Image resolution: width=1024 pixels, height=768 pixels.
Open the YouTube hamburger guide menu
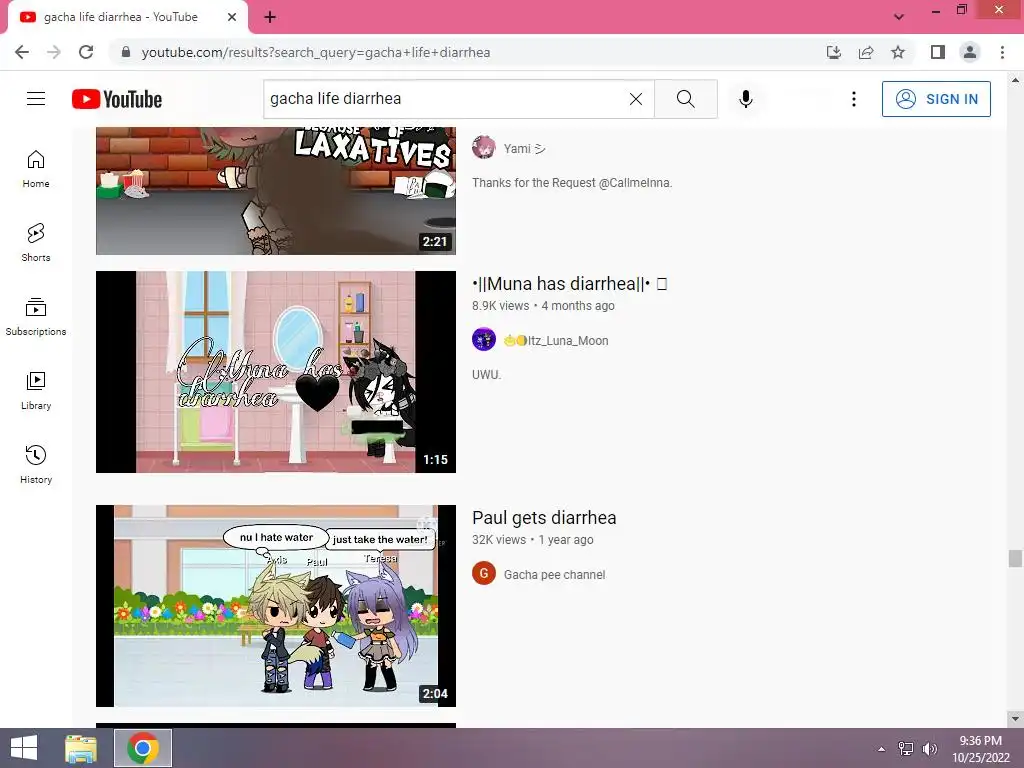[x=36, y=99]
